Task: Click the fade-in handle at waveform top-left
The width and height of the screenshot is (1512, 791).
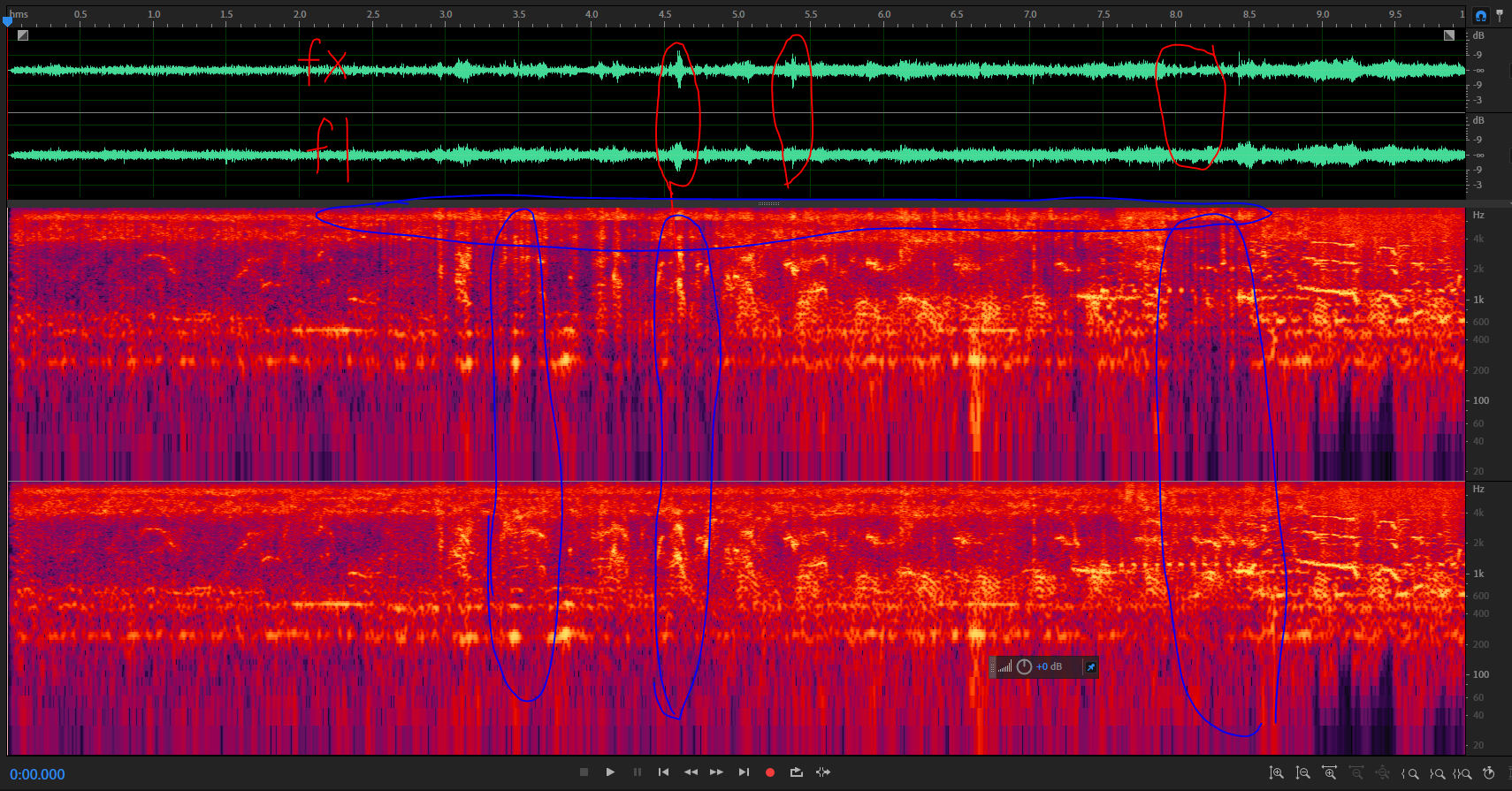Action: 23,35
